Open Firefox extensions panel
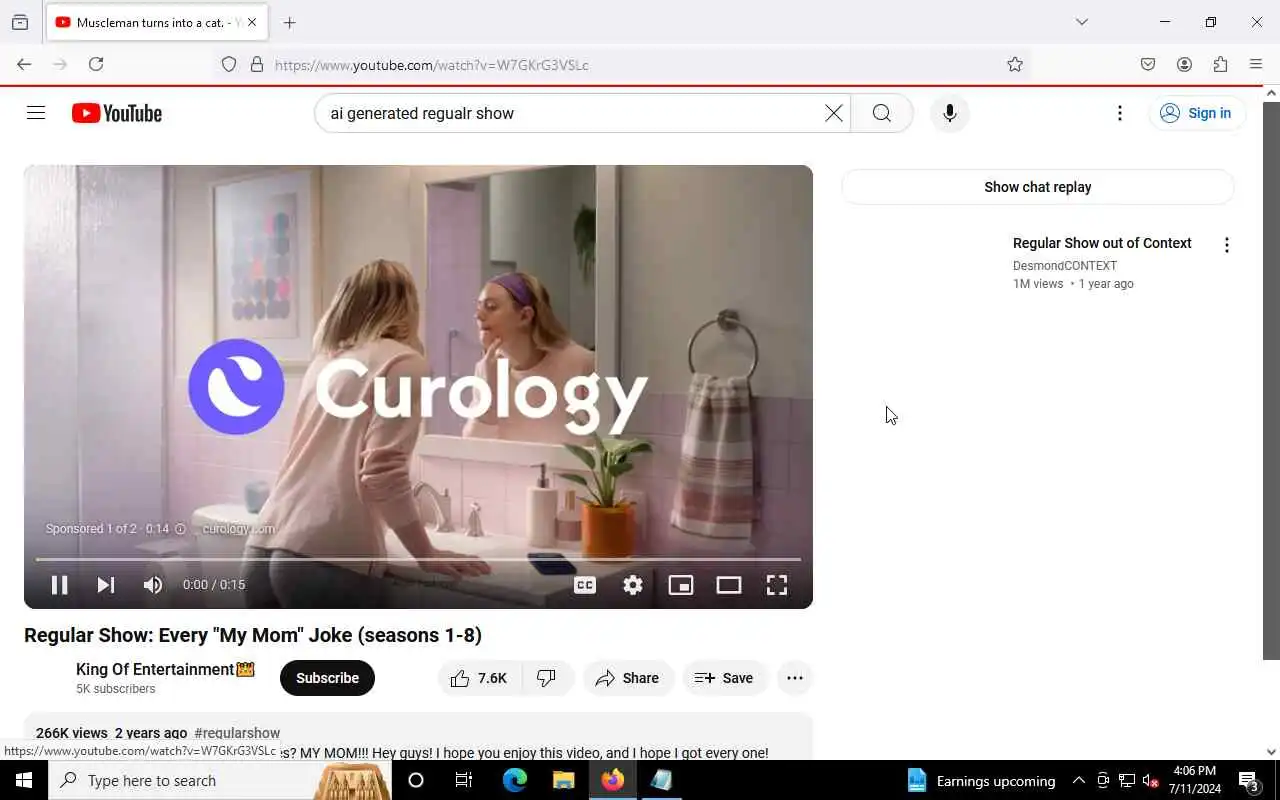The height and width of the screenshot is (800, 1280). pyautogui.click(x=1220, y=64)
